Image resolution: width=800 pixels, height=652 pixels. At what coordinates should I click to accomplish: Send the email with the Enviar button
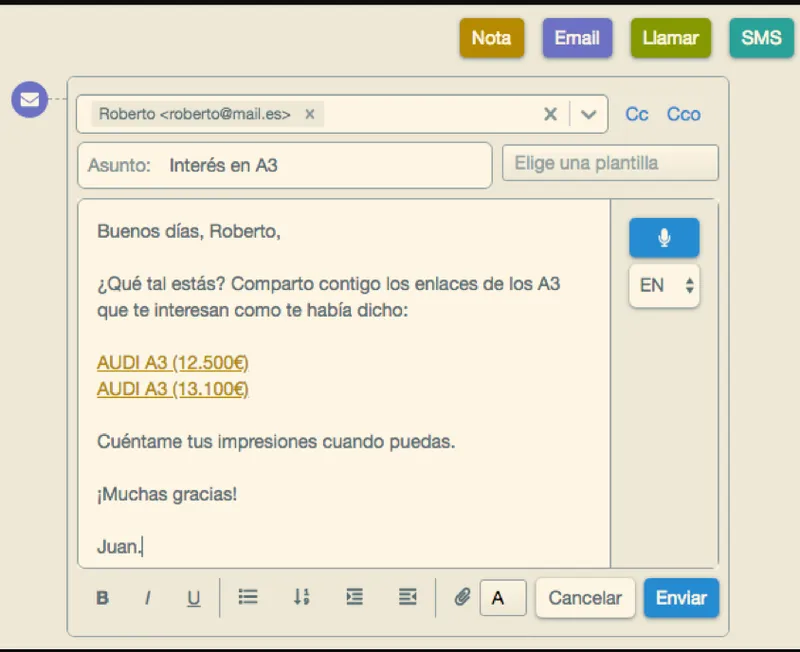click(x=681, y=597)
